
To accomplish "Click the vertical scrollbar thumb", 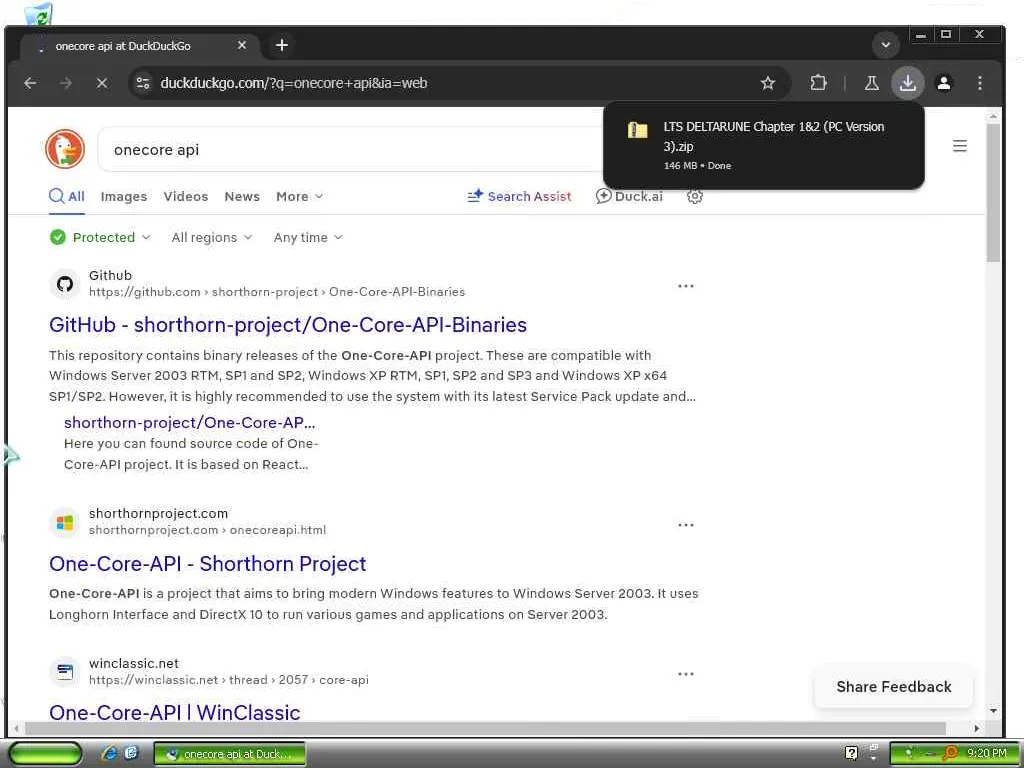I will [x=993, y=192].
